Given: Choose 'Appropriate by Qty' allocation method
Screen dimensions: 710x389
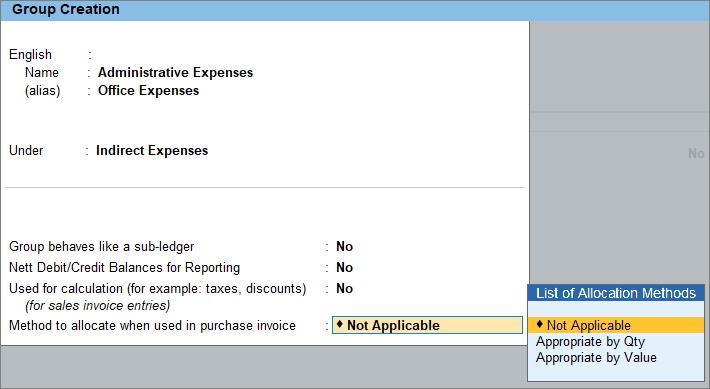Looking at the screenshot, I should pyautogui.click(x=590, y=342).
